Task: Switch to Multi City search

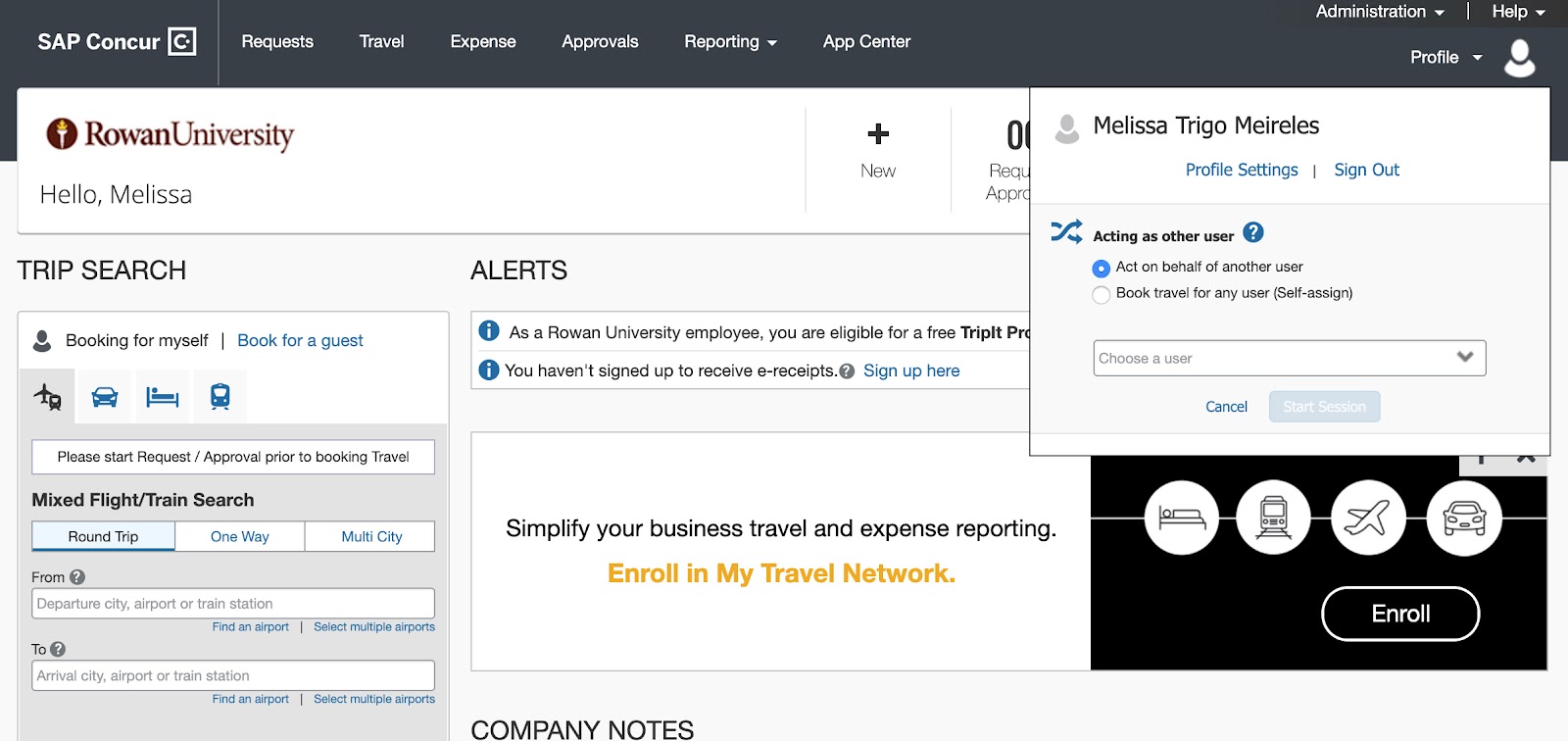Action: 371,536
